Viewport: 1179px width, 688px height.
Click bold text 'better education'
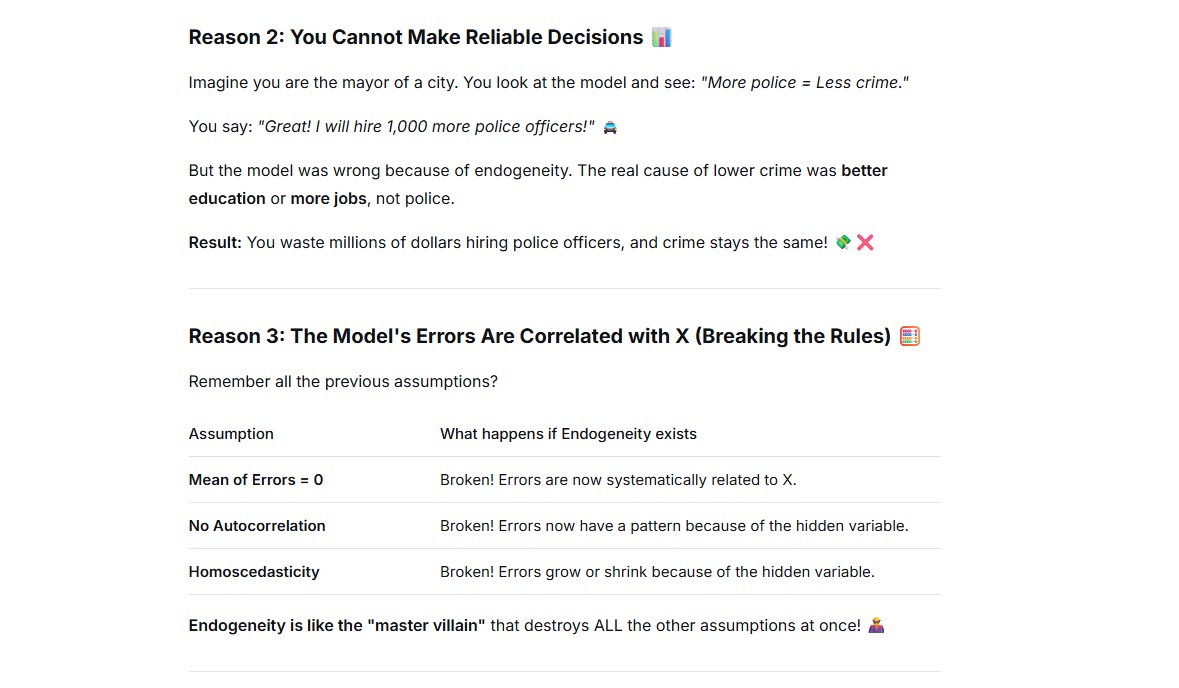(x=538, y=184)
